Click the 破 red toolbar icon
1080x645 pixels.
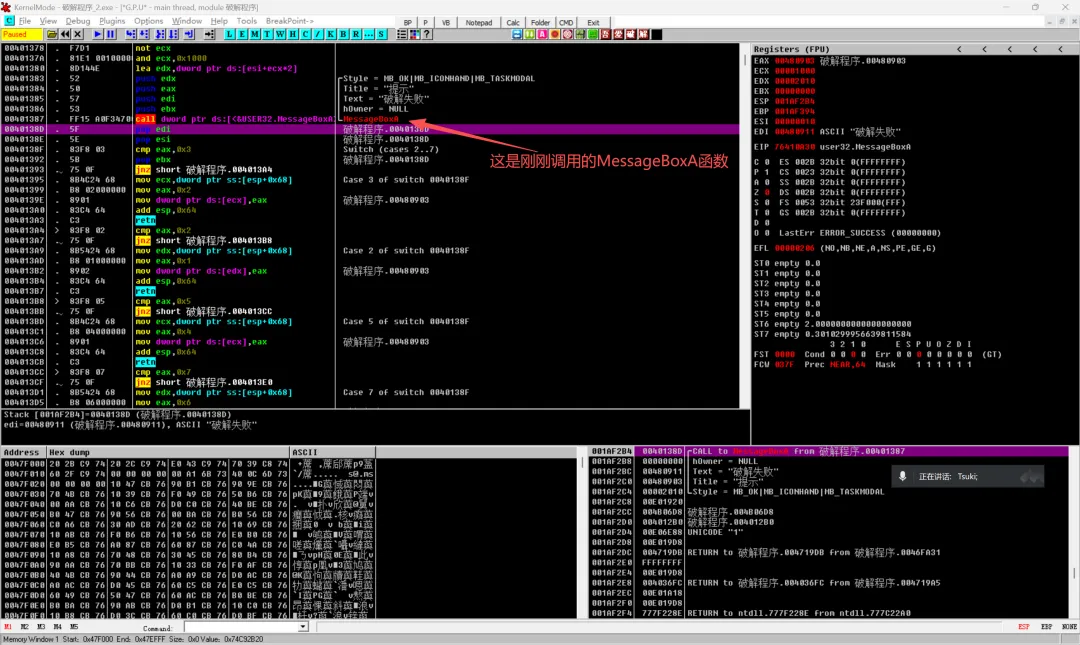coord(631,34)
